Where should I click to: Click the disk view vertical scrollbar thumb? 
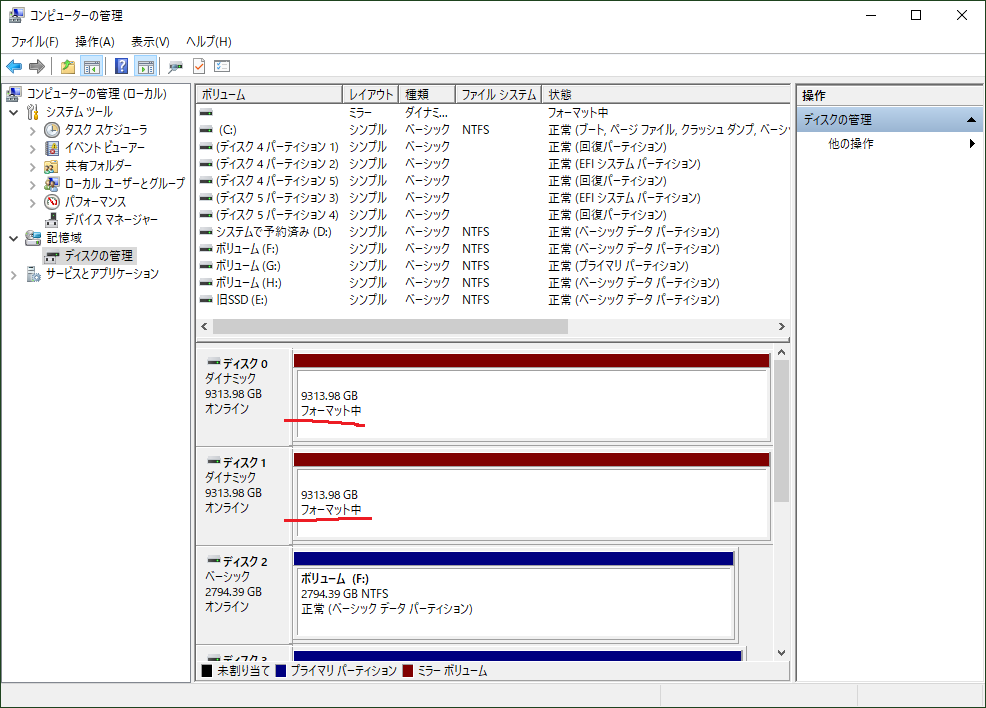782,431
